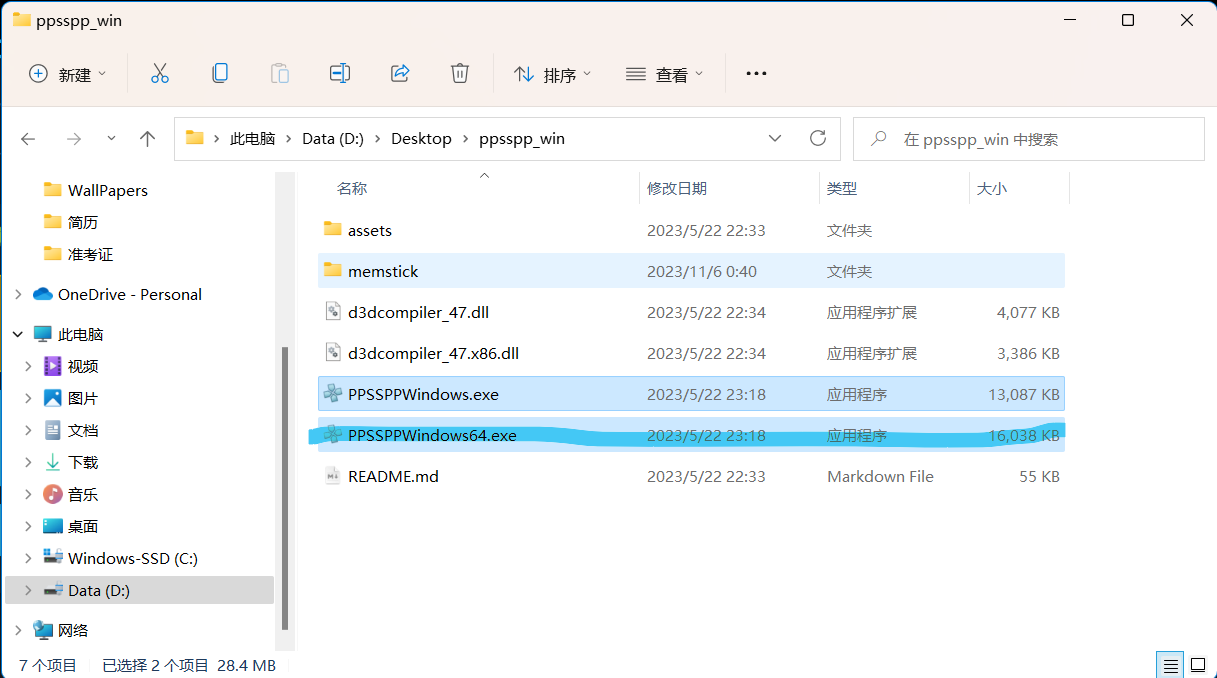Click 此电脑 in address bar breadcrumb
Screen dimensions: 1217x678
252,139
